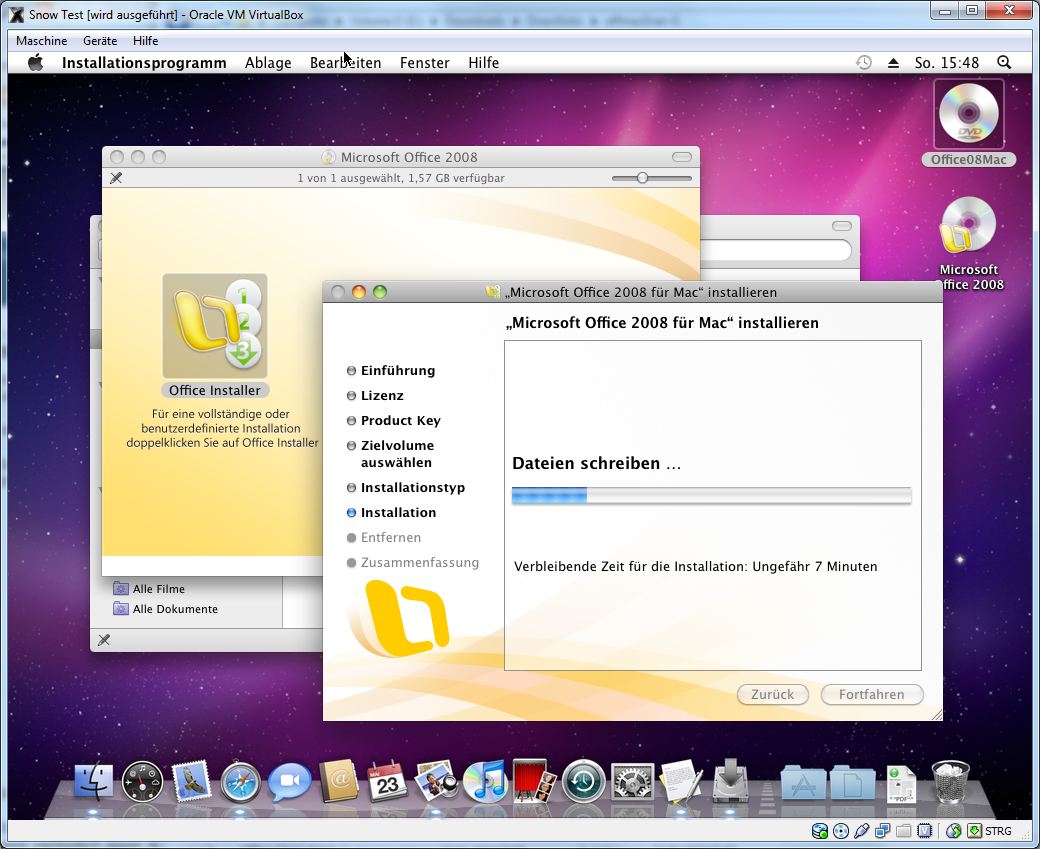
Task: Open iCal calendar icon in dock
Action: click(x=387, y=781)
